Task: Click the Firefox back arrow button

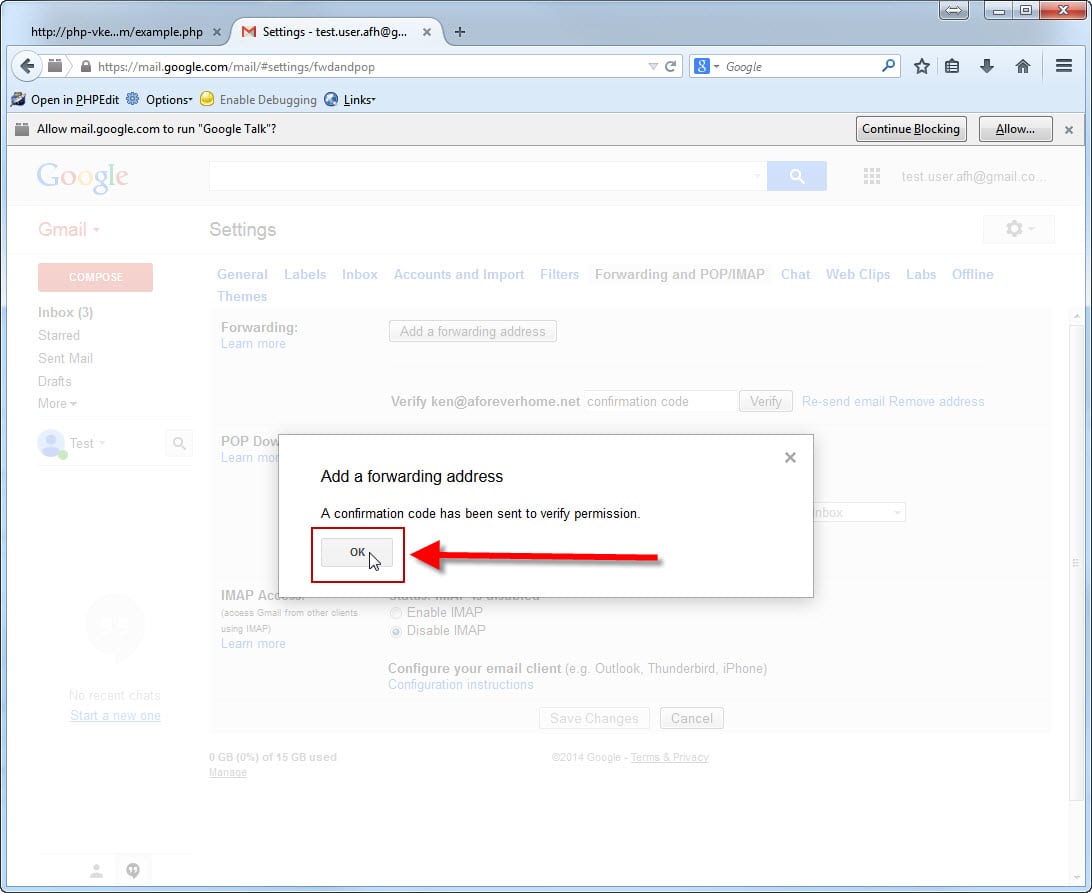Action: coord(27,66)
